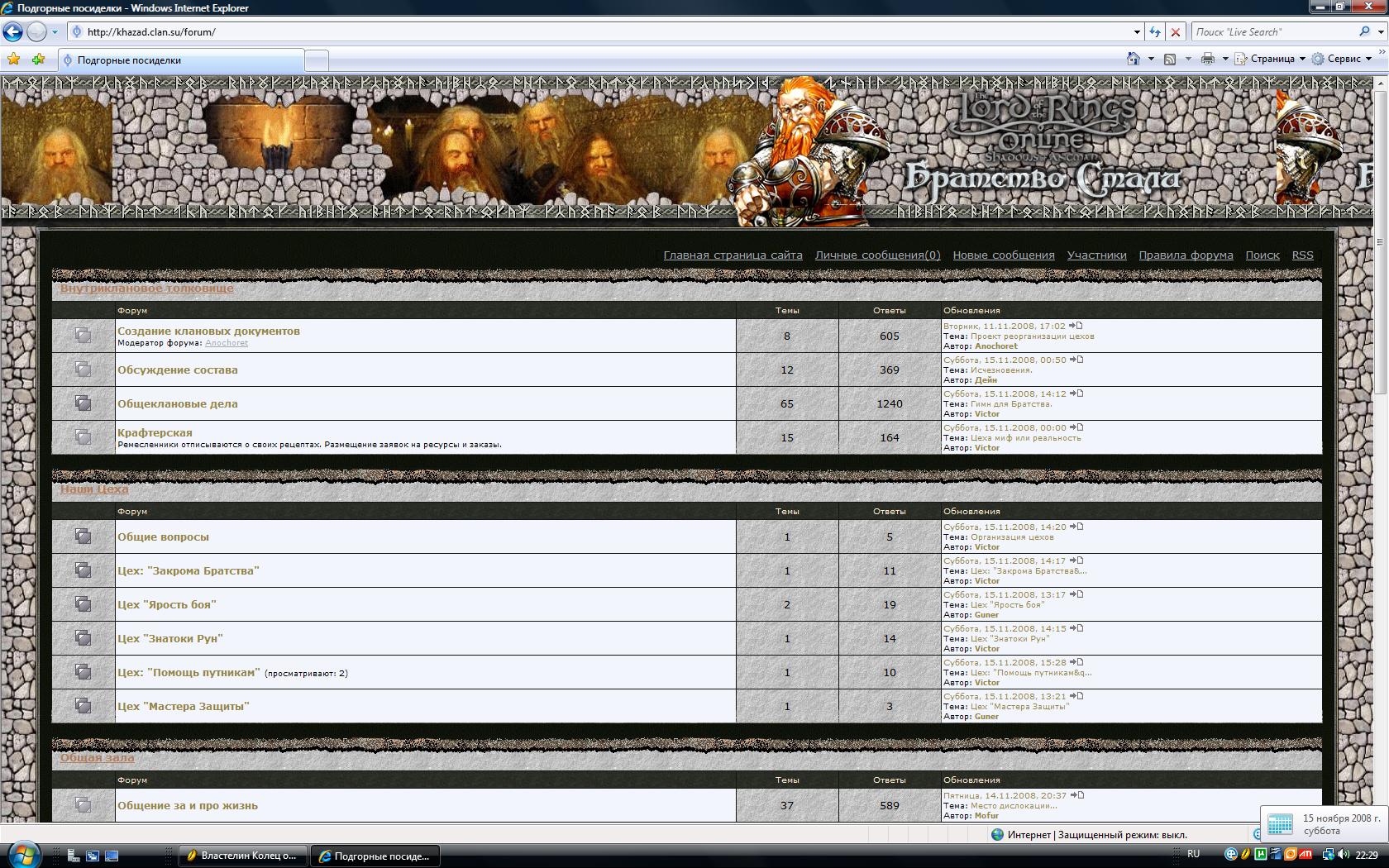Open the Страница menu
This screenshot has width=1389, height=868.
pos(1270,59)
